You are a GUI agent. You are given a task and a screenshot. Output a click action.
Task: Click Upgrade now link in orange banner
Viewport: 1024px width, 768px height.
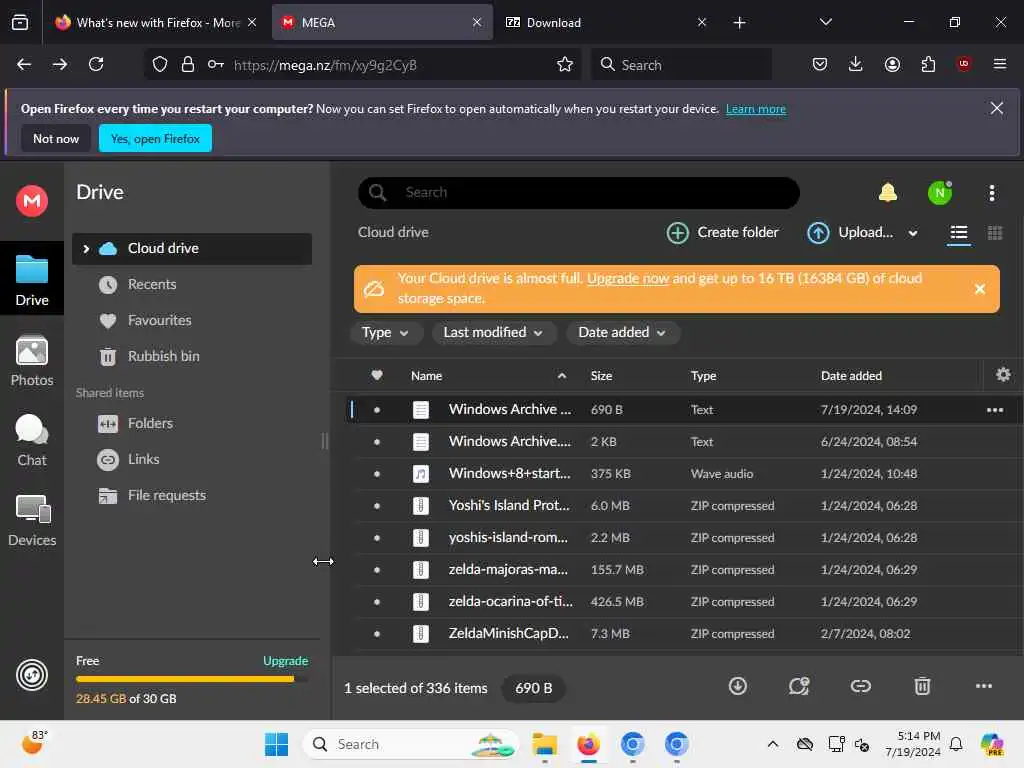628,278
